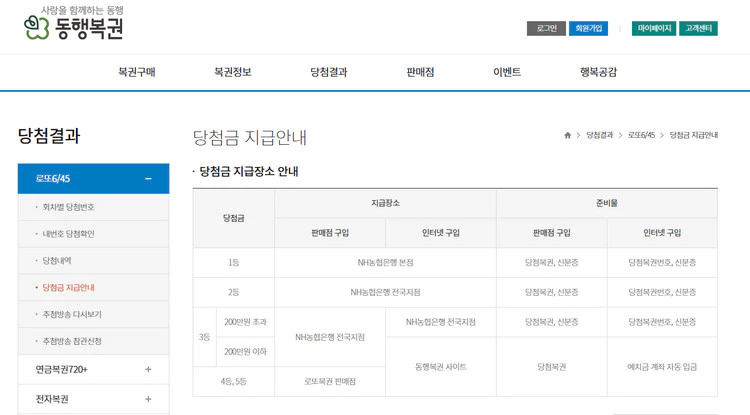Image resolution: width=750 pixels, height=415 pixels.
Task: Click the 전자복권 sidebar header label
Action: tap(52, 399)
